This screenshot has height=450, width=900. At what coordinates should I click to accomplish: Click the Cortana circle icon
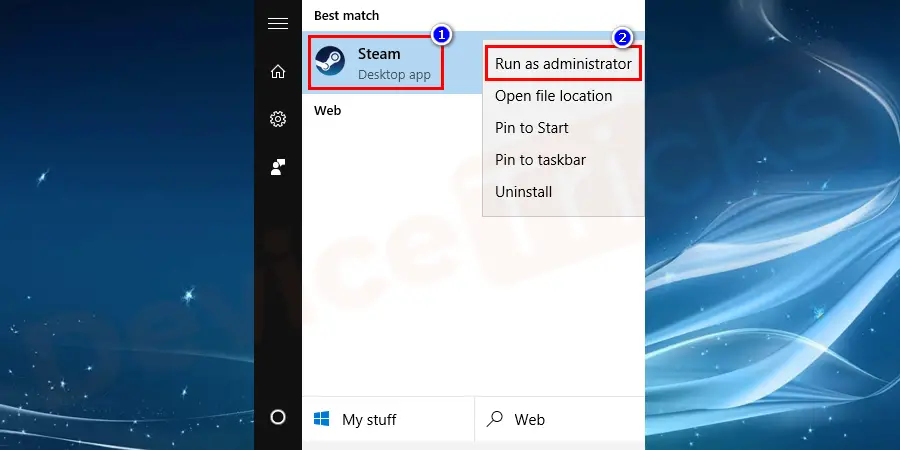pos(278,417)
